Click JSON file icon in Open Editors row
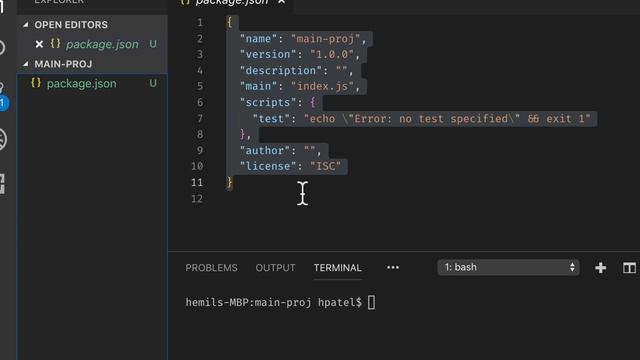Viewport: 640px width, 360px height. pos(56,43)
